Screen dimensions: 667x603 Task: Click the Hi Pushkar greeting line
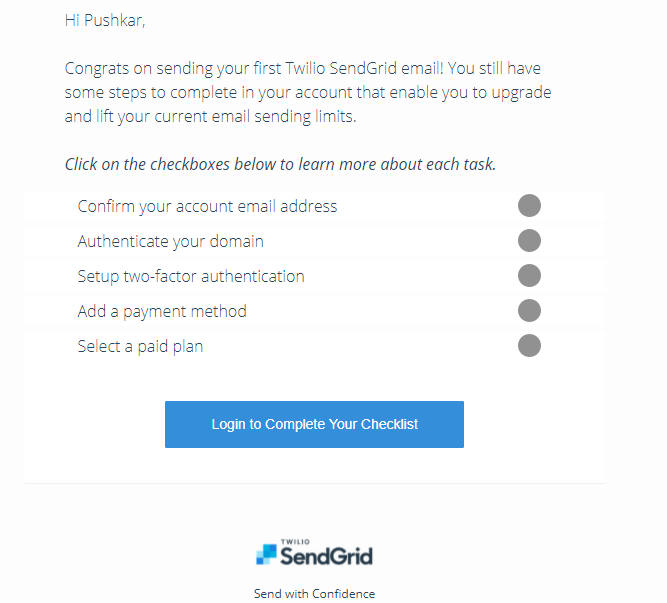pyautogui.click(x=105, y=20)
